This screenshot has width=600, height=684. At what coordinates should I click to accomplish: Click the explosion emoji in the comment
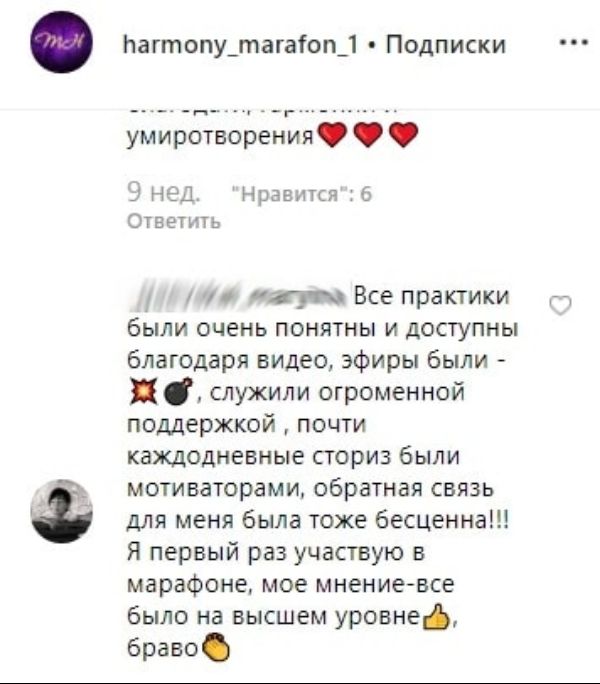pos(143,392)
